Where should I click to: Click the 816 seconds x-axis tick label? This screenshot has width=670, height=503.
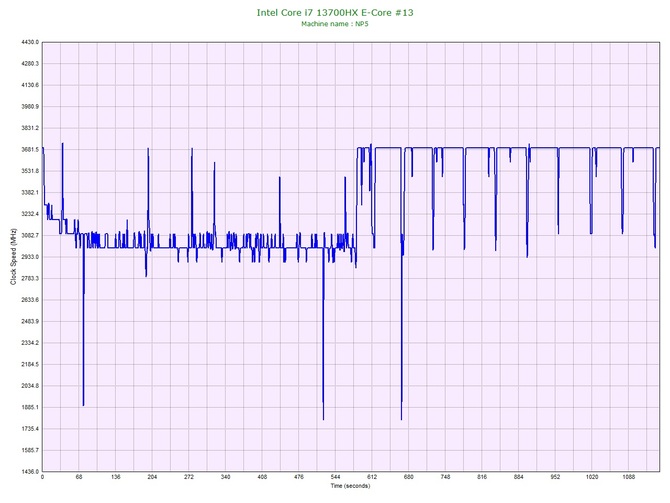[x=482, y=477]
